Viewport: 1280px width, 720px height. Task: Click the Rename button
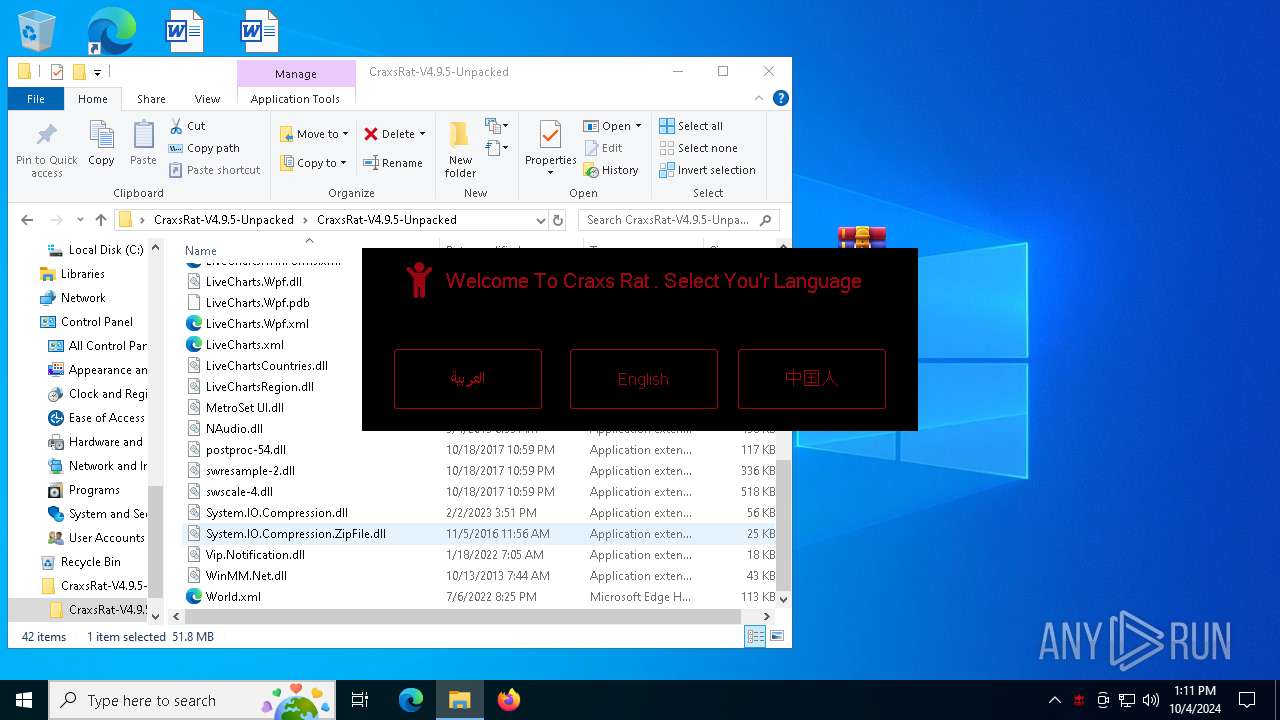pos(393,163)
